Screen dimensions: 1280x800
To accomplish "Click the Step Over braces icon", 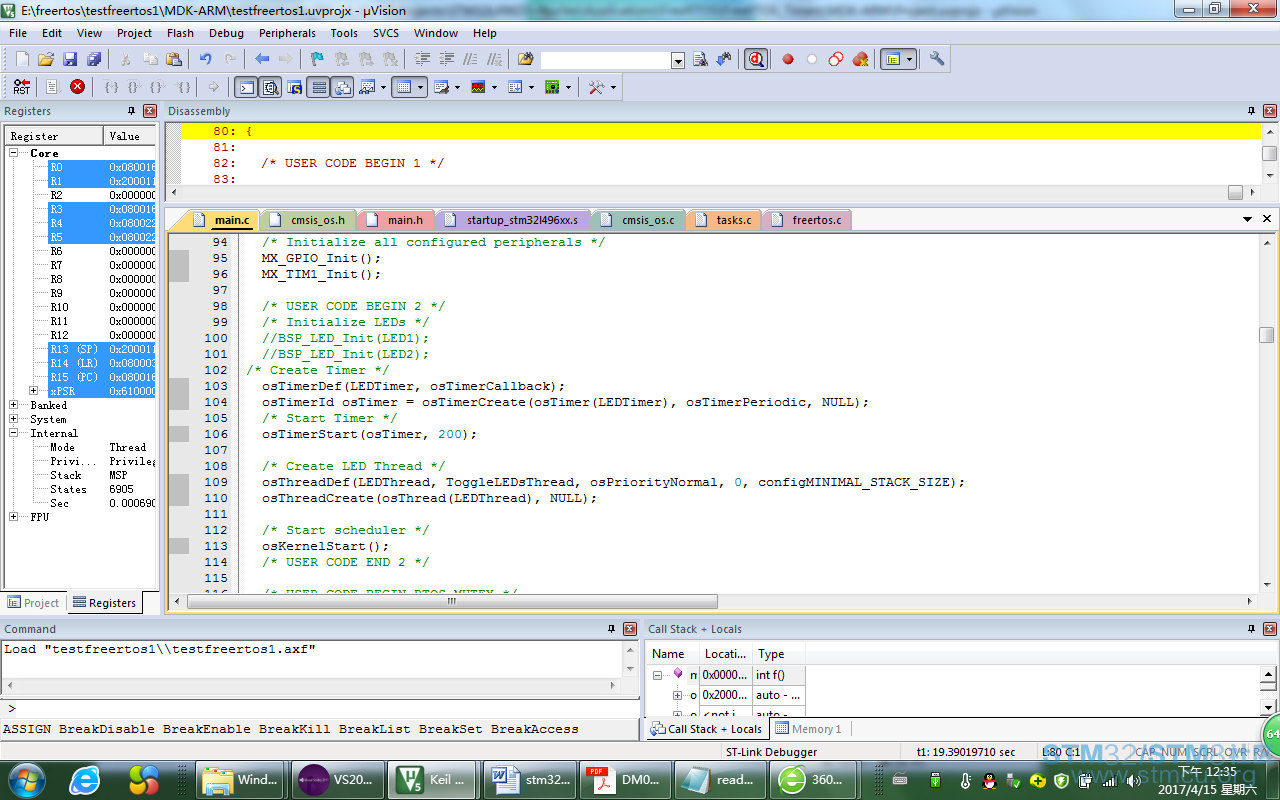I will click(x=135, y=87).
